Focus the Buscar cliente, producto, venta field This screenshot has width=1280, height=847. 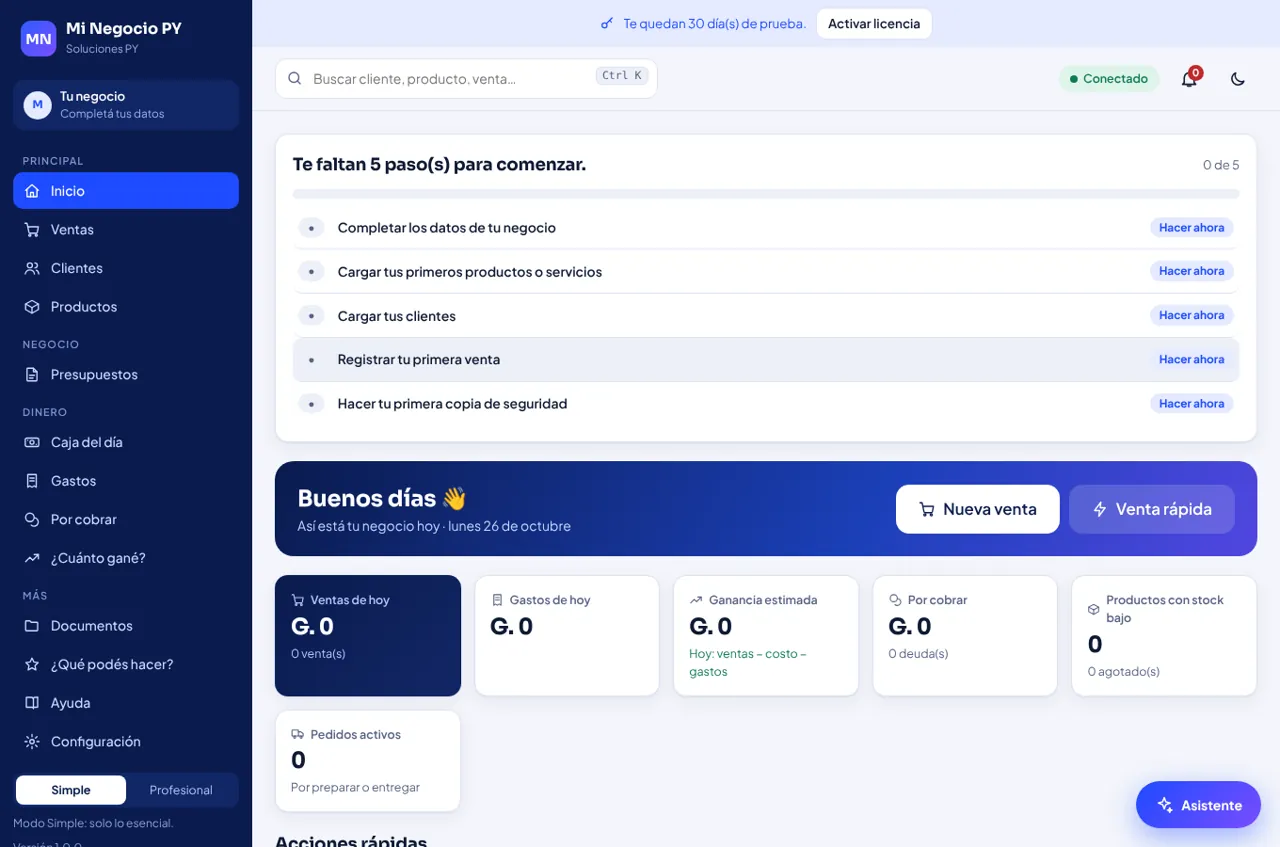coord(466,78)
